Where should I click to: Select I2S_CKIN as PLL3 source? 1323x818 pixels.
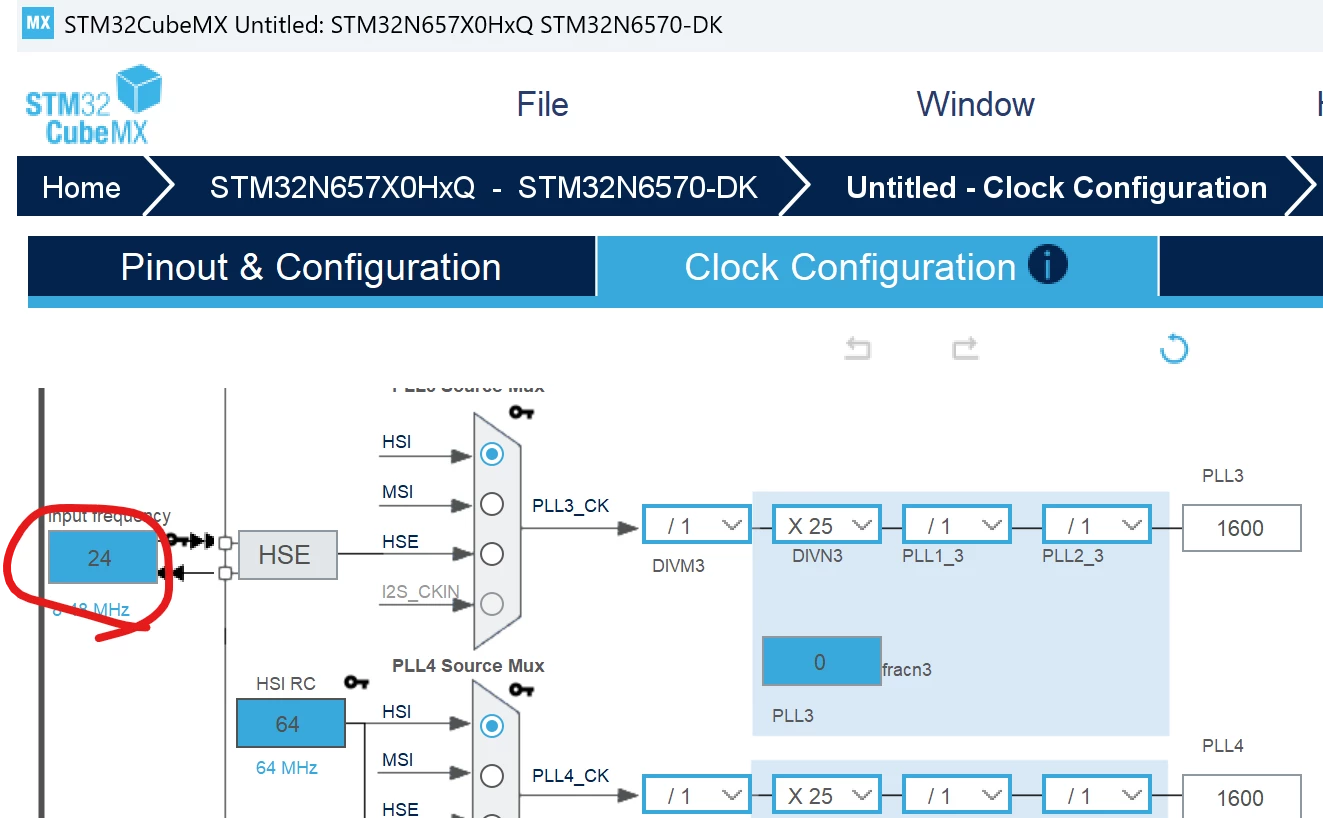click(491, 604)
